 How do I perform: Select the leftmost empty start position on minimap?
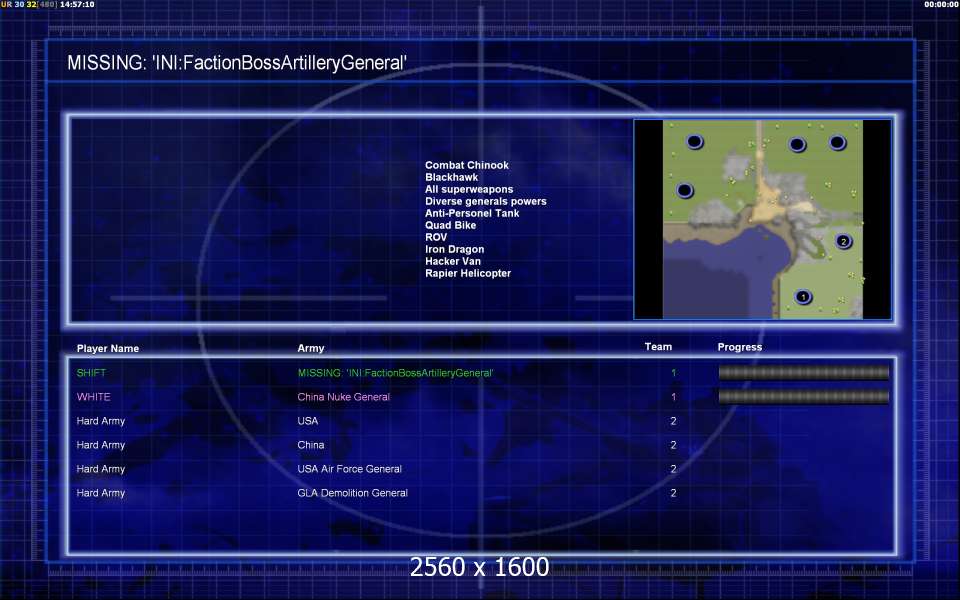(x=684, y=190)
